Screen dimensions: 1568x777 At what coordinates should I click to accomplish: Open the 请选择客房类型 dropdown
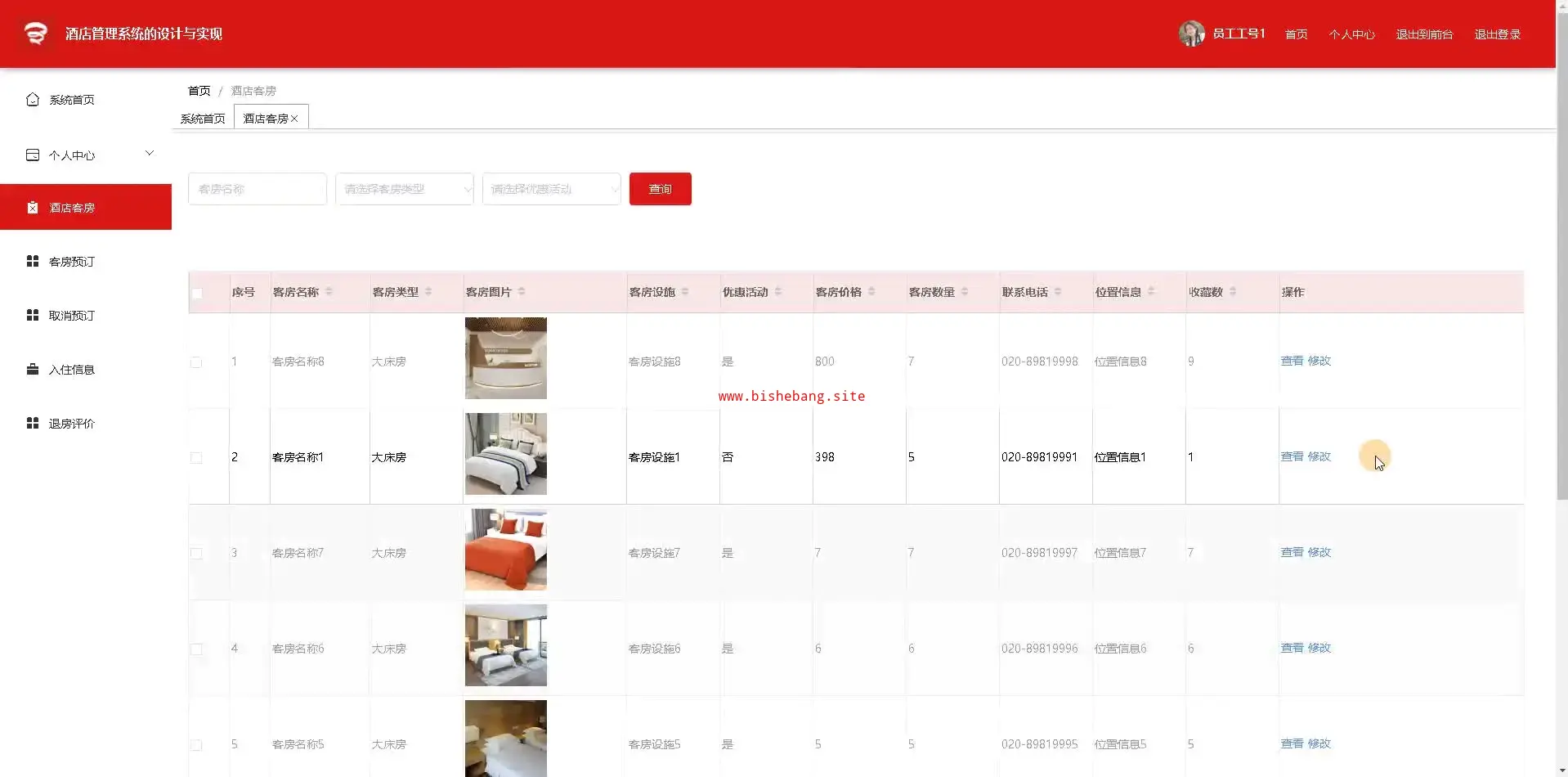[404, 189]
